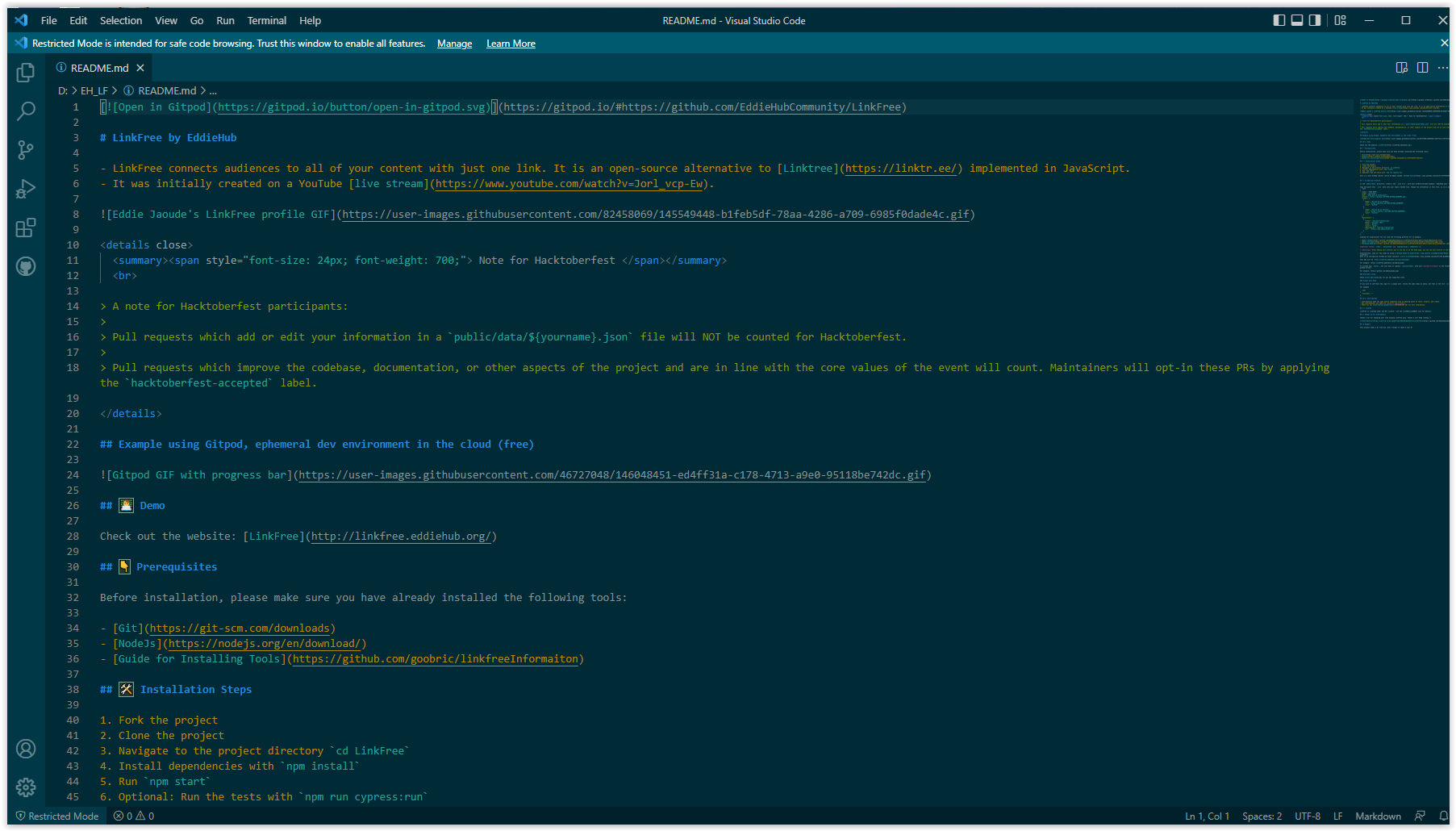The height and width of the screenshot is (831, 1456).
Task: Click Manage in the Restricted Mode banner
Action: (x=454, y=43)
